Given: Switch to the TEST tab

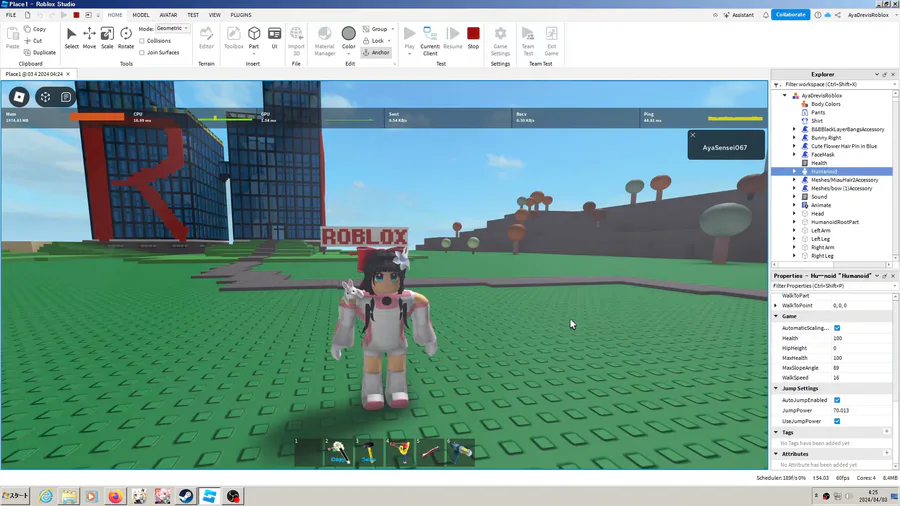Looking at the screenshot, I should pyautogui.click(x=193, y=15).
